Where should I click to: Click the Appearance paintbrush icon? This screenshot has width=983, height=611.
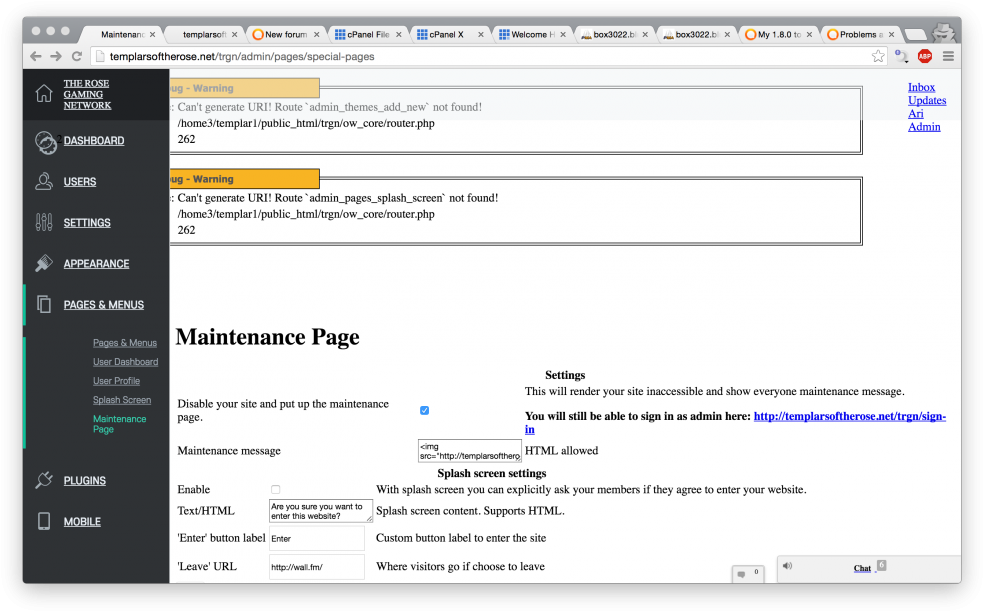(x=44, y=264)
